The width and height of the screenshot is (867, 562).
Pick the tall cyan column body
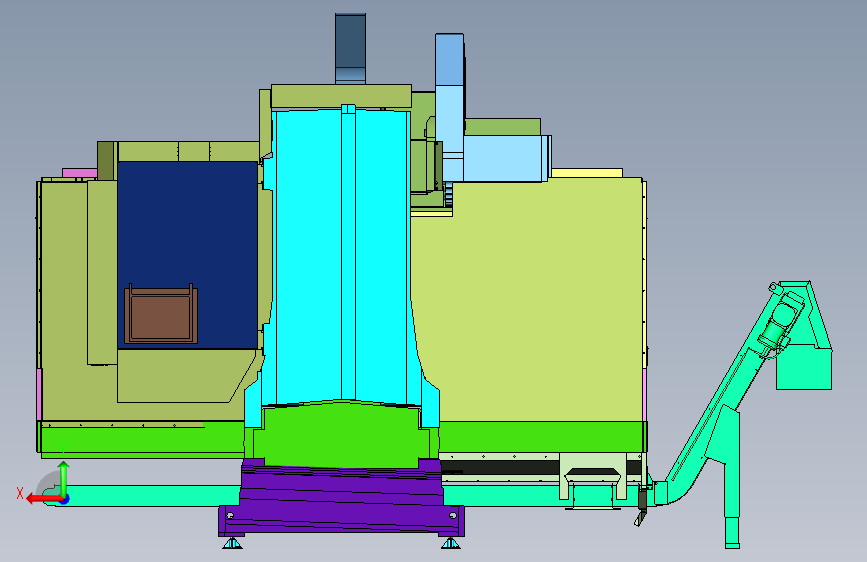[x=342, y=254]
